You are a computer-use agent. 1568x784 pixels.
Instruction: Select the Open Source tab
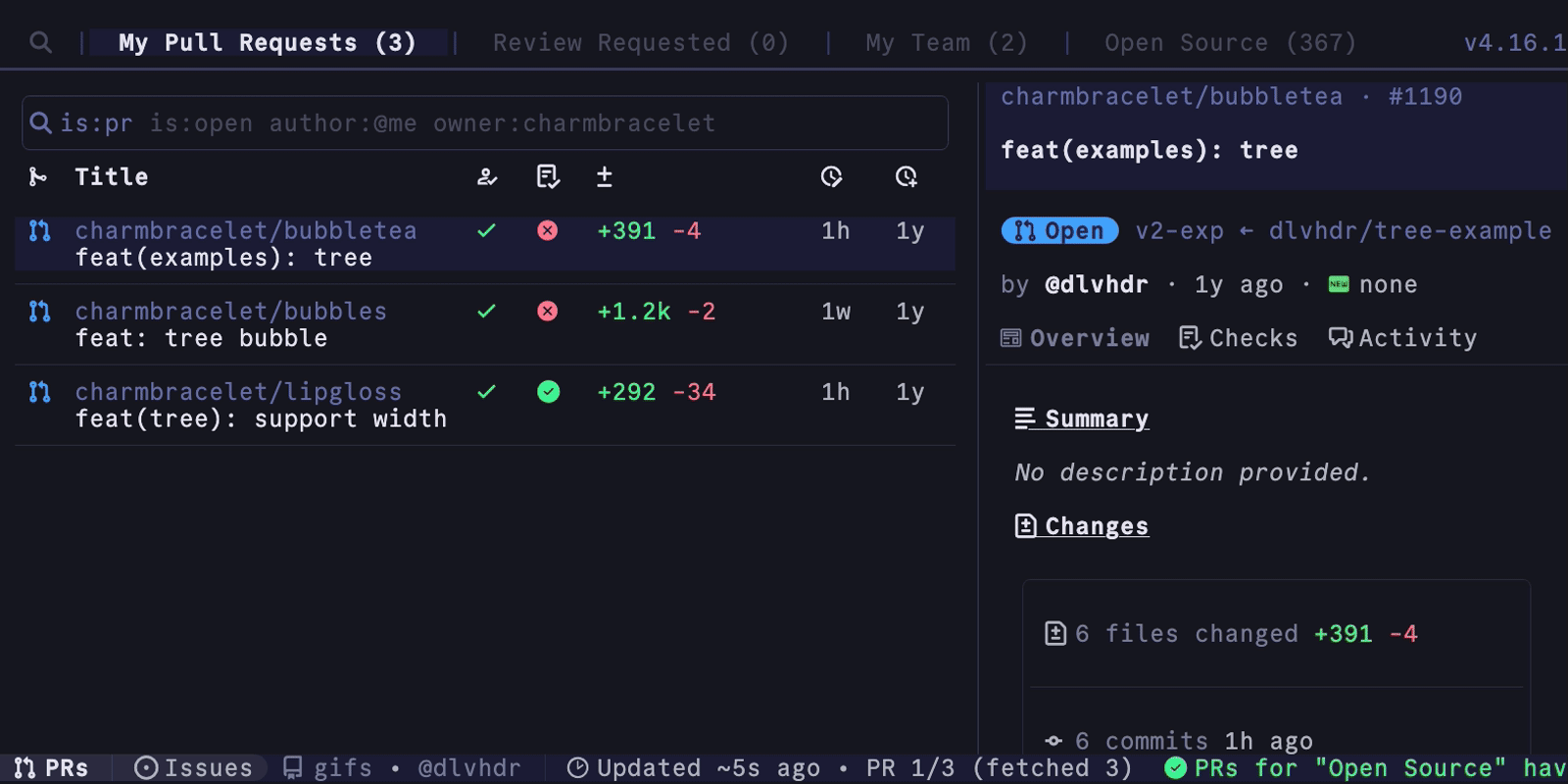point(1230,42)
